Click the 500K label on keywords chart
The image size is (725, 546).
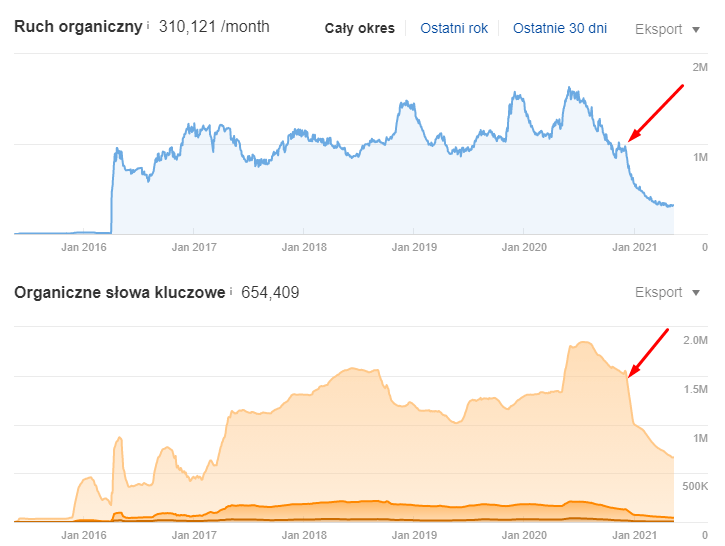695,486
